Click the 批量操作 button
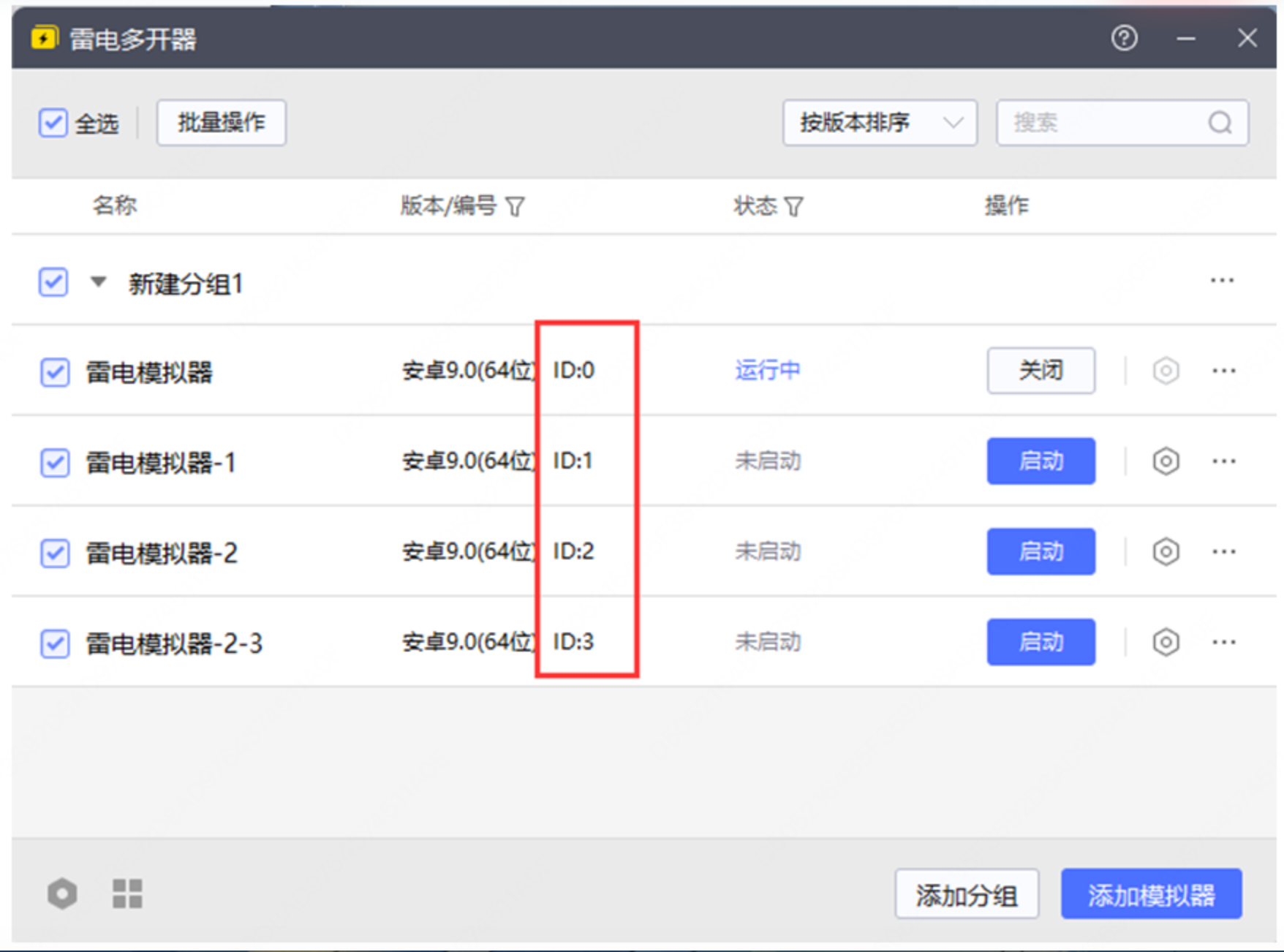 tap(222, 123)
